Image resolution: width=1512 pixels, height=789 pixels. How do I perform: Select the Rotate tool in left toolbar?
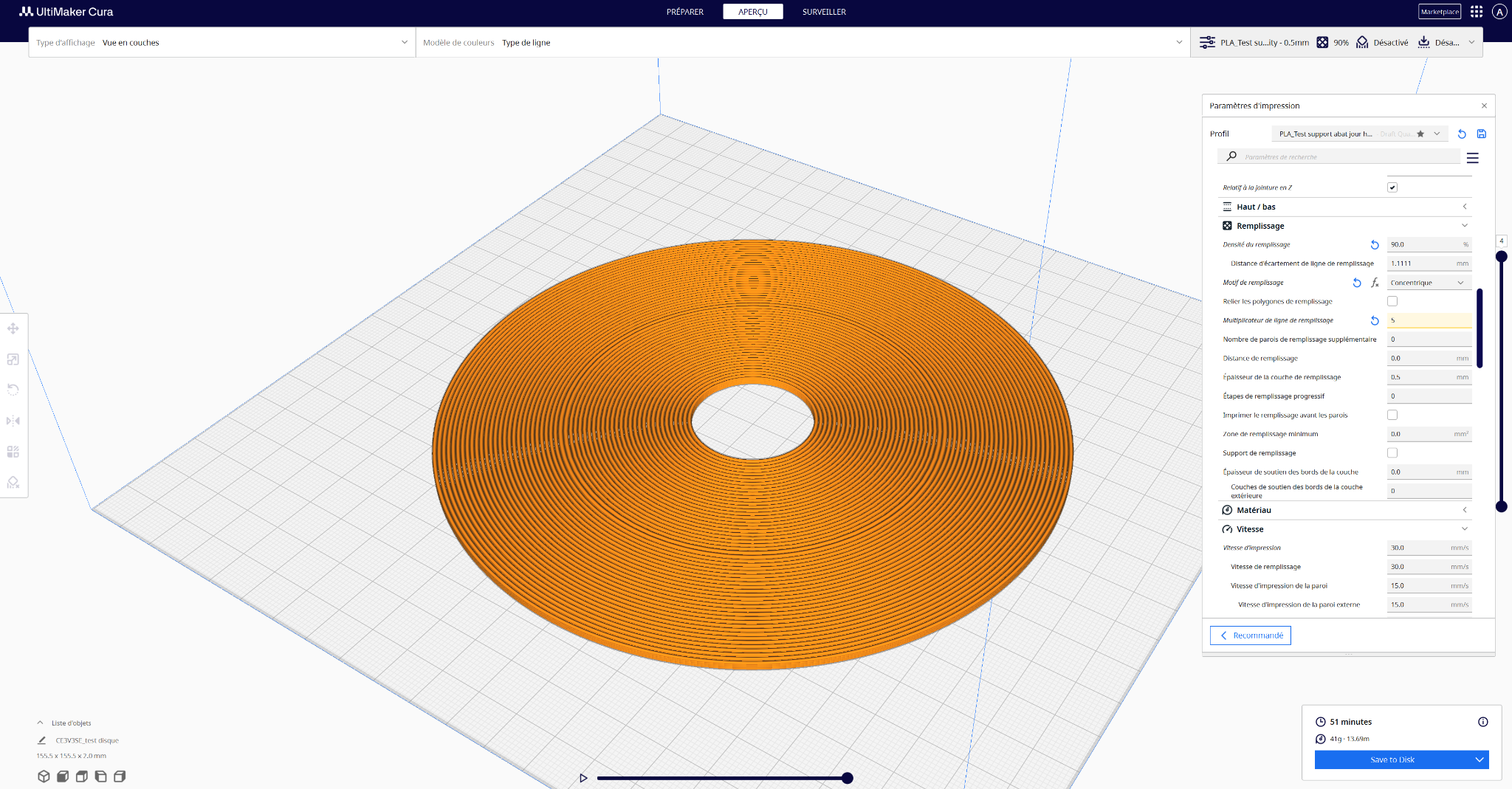coord(13,390)
